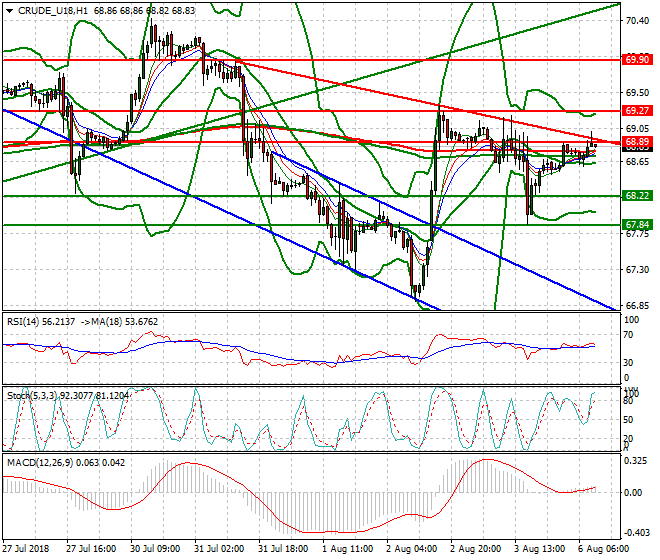
Task: Click the red 68.89 price level label
Action: (x=637, y=141)
